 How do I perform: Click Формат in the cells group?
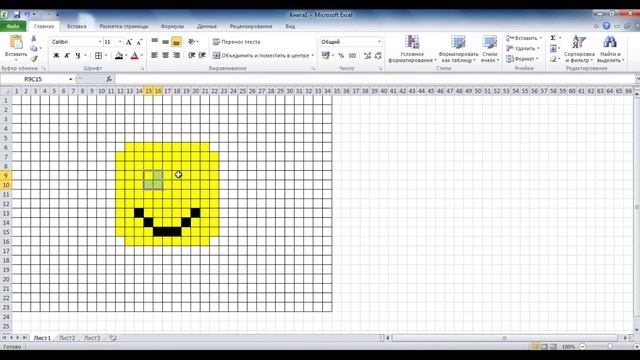pos(522,59)
